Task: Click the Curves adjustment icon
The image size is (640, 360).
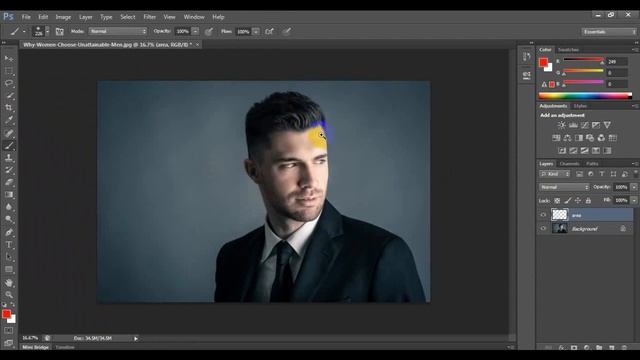Action: point(584,125)
